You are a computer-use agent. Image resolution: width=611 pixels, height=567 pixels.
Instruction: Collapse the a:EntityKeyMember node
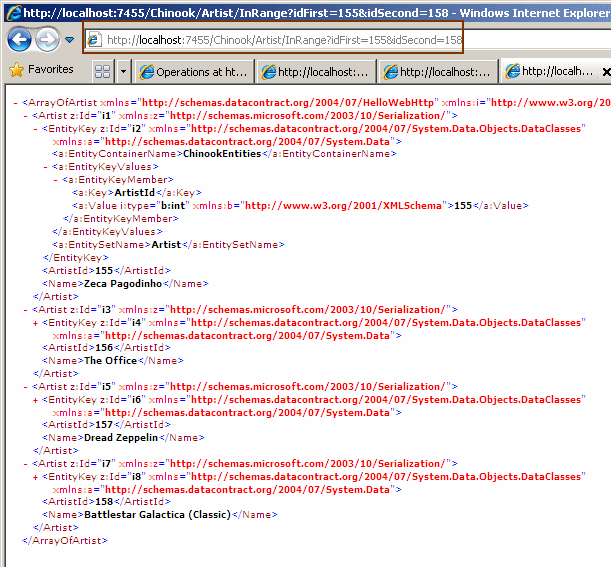[55, 180]
